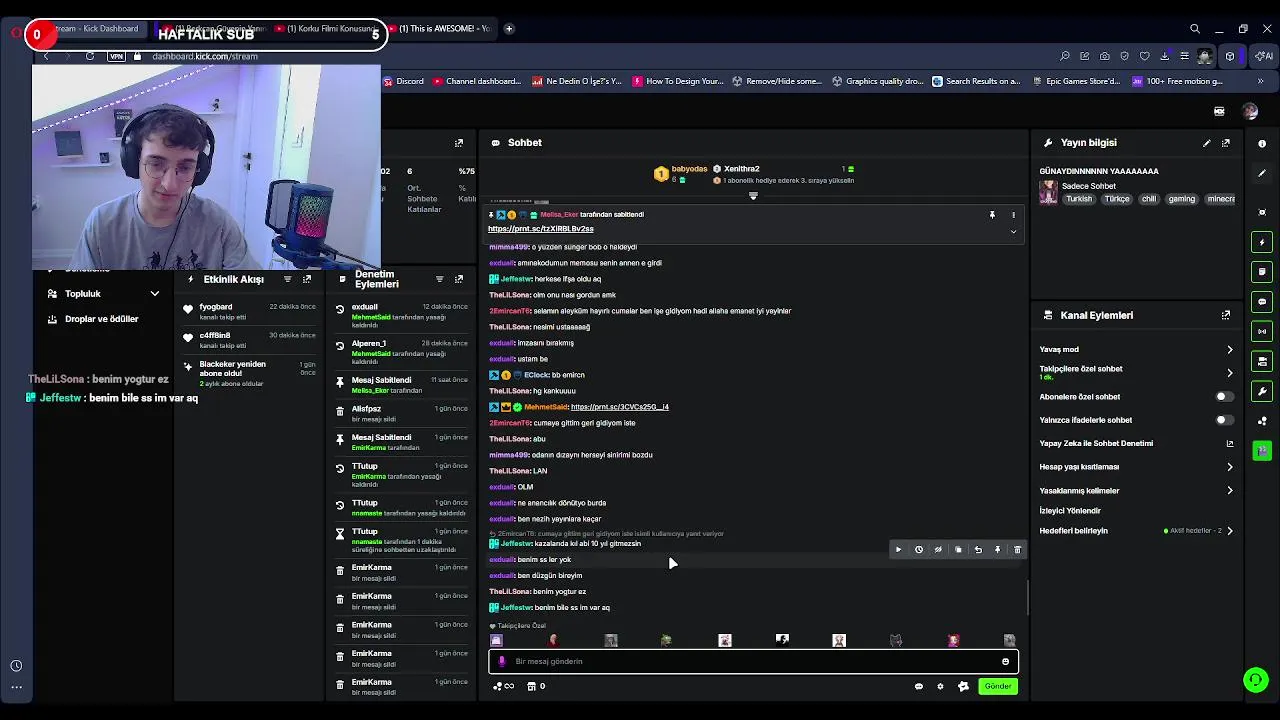Click the lightning bolt icon in the right sidebar
This screenshot has height=720, width=1280.
pos(1262,242)
